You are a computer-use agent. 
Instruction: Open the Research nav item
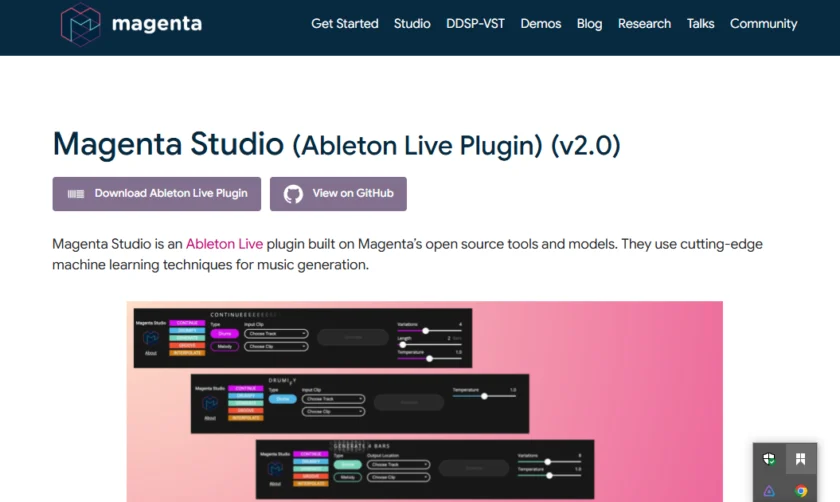644,24
